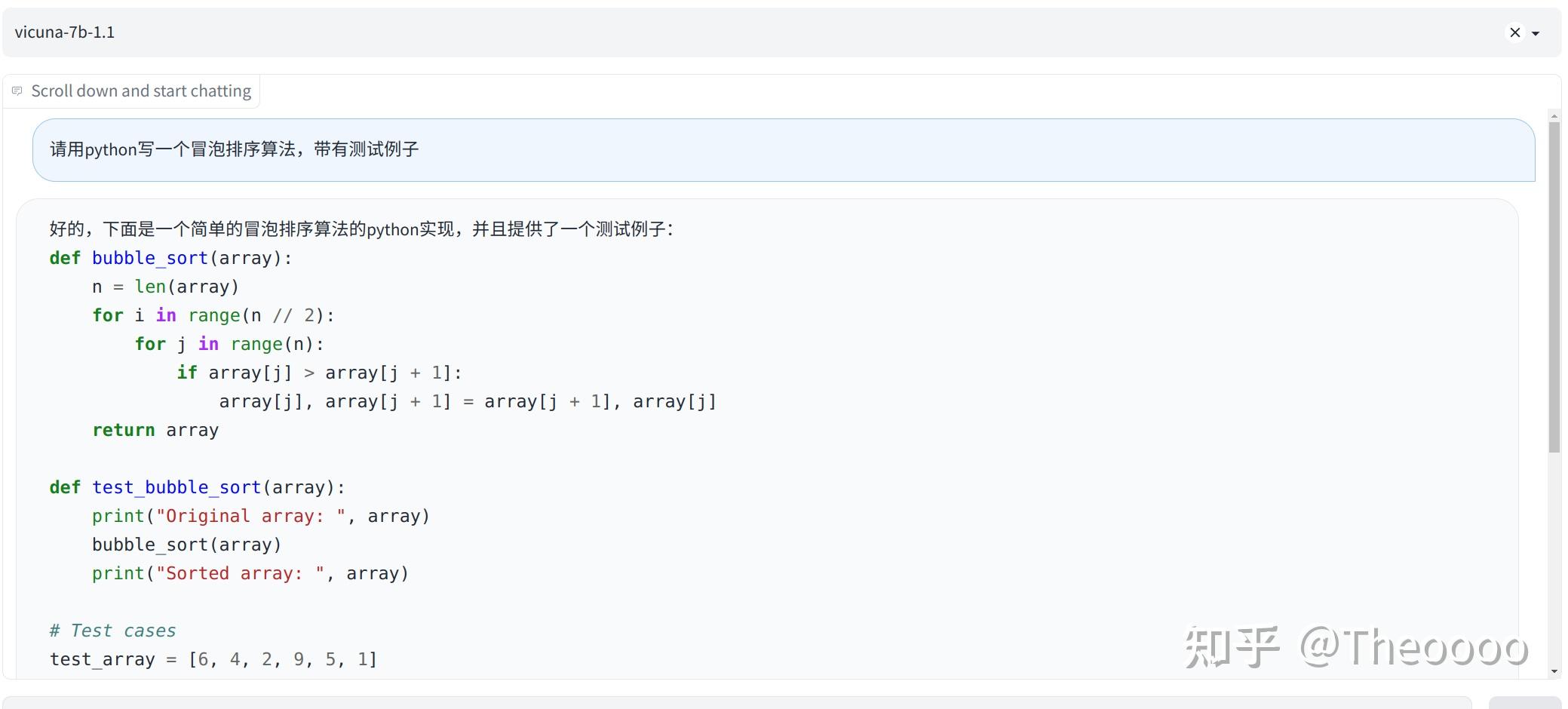This screenshot has width=1568, height=709.
Task: Click the user's bubble sort request message
Action: pyautogui.click(x=784, y=149)
